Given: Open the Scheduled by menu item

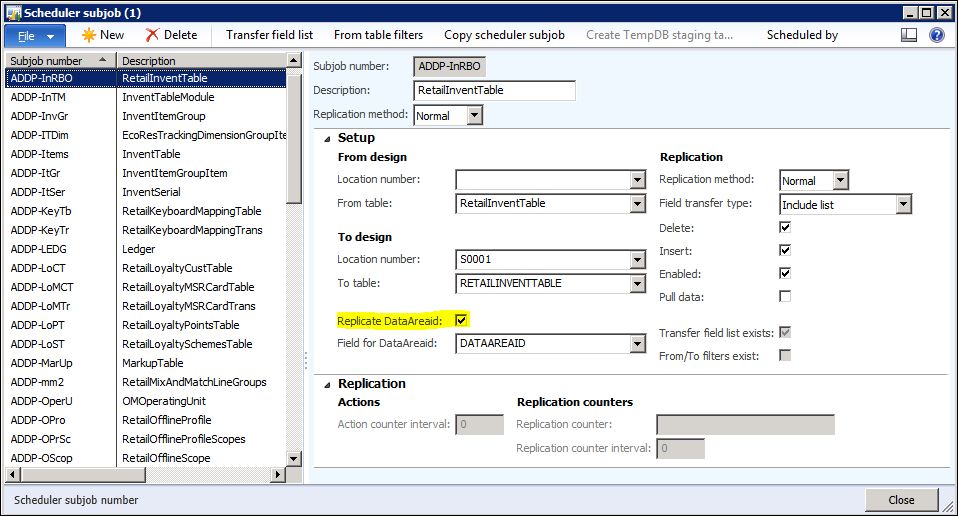Looking at the screenshot, I should tap(802, 35).
